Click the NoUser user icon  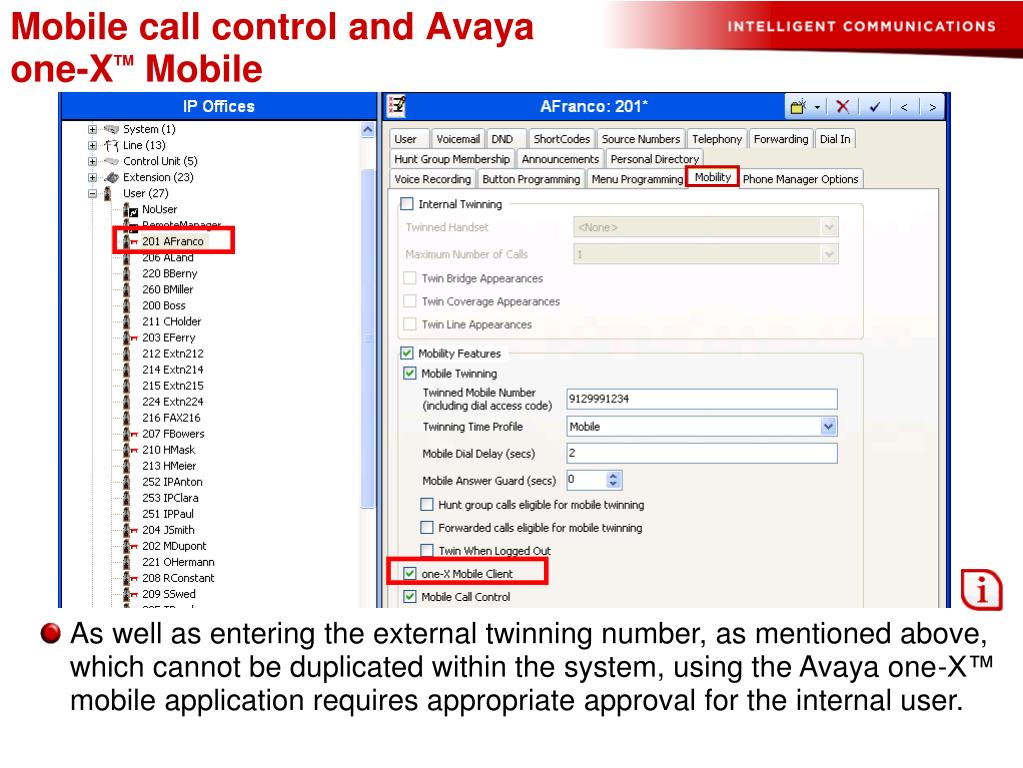(x=130, y=209)
